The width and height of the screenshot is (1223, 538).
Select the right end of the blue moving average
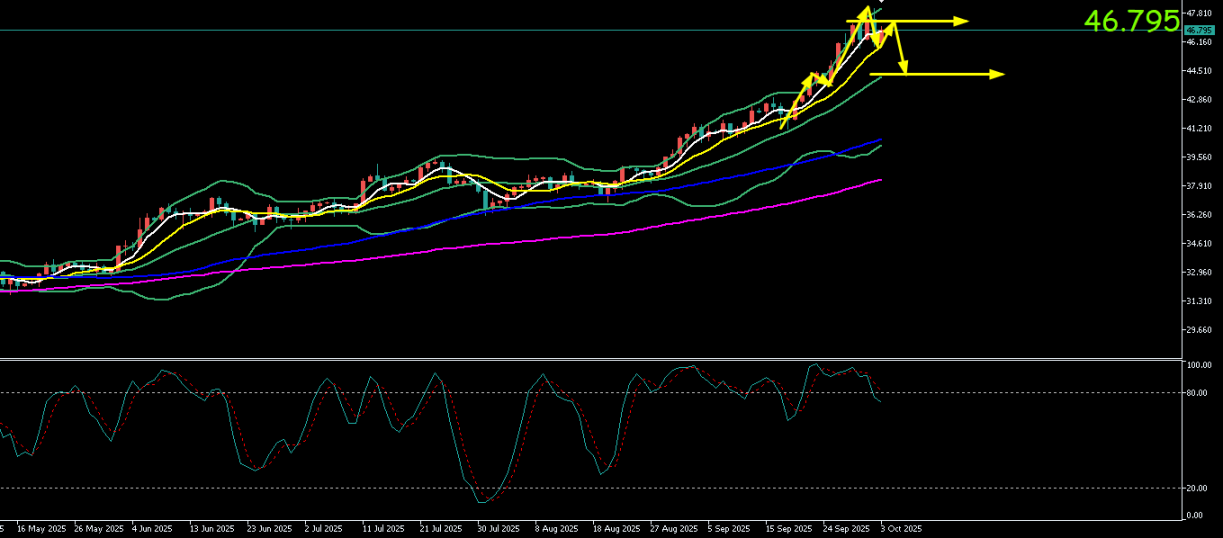click(879, 140)
